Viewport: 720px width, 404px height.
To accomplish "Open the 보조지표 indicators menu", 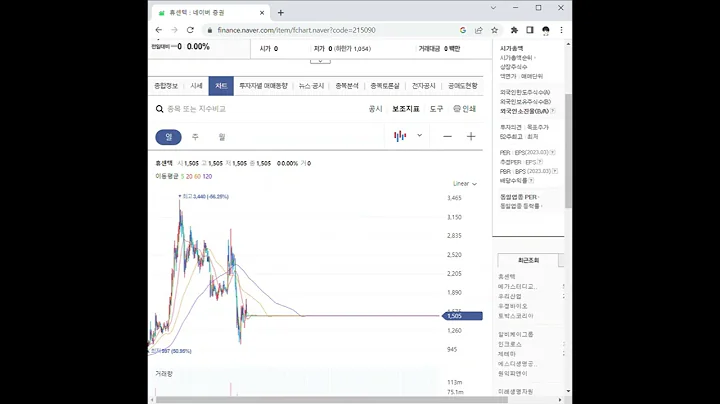I will tap(406, 109).
